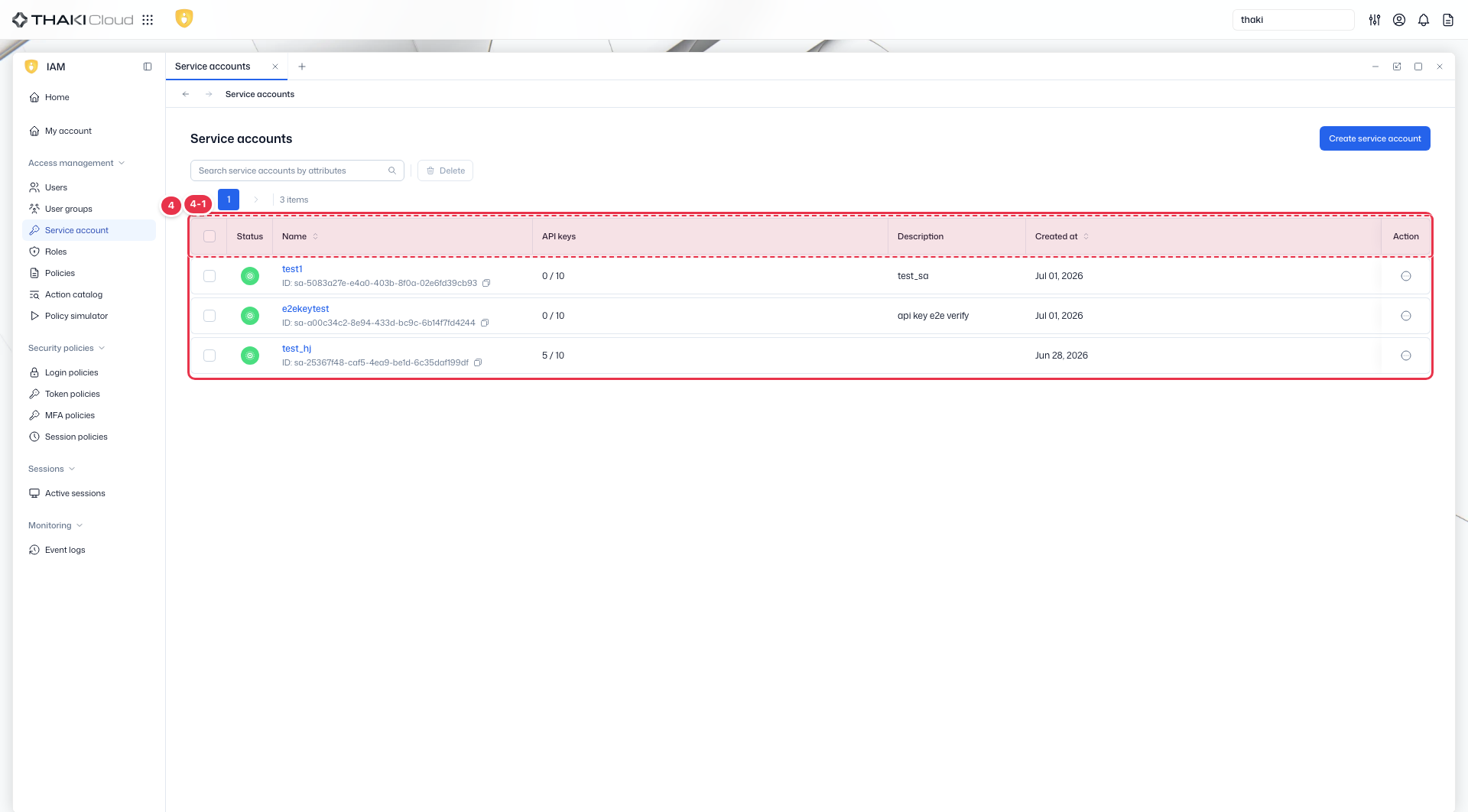Screen dimensions: 1468x812
Task: Click the Delete button
Action: [x=446, y=171]
